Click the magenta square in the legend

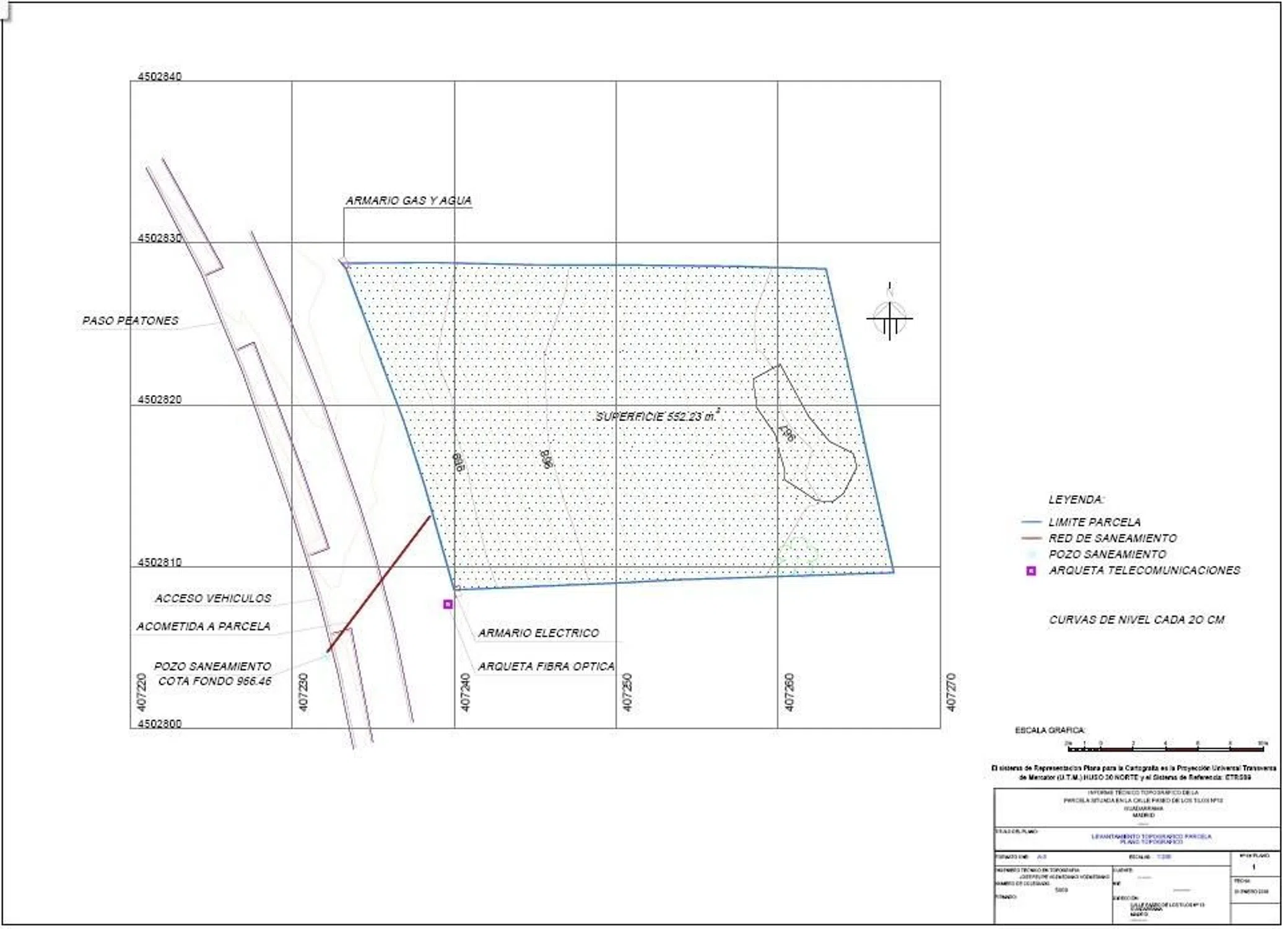(1030, 571)
